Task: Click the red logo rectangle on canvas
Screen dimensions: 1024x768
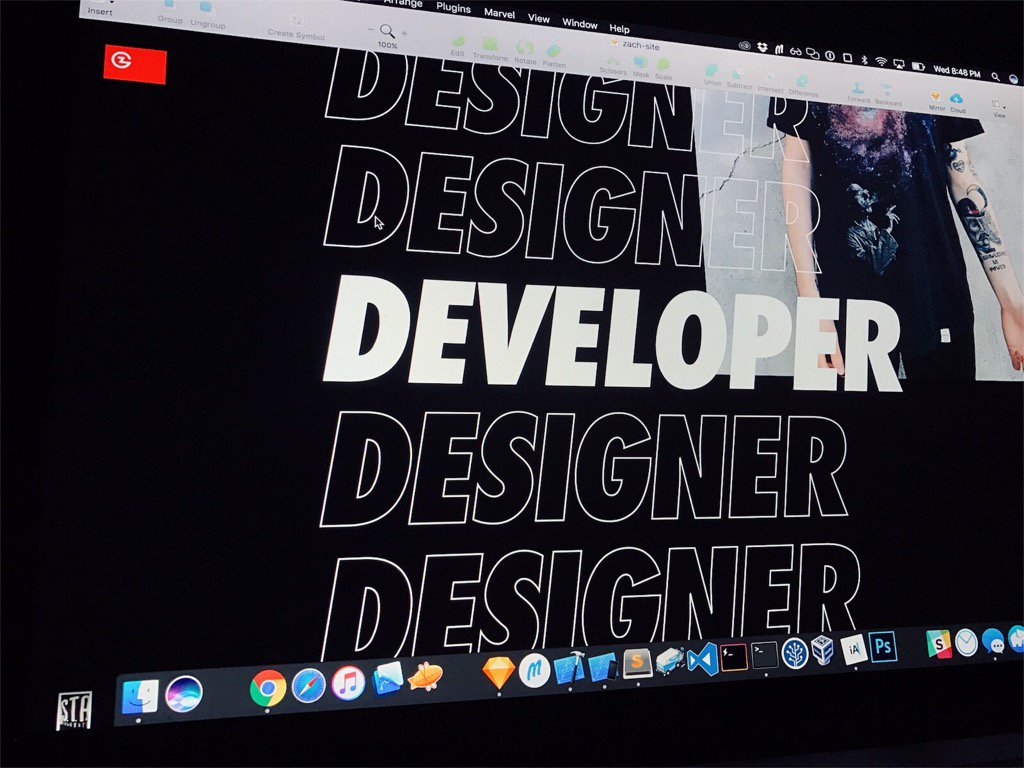Action: 135,65
